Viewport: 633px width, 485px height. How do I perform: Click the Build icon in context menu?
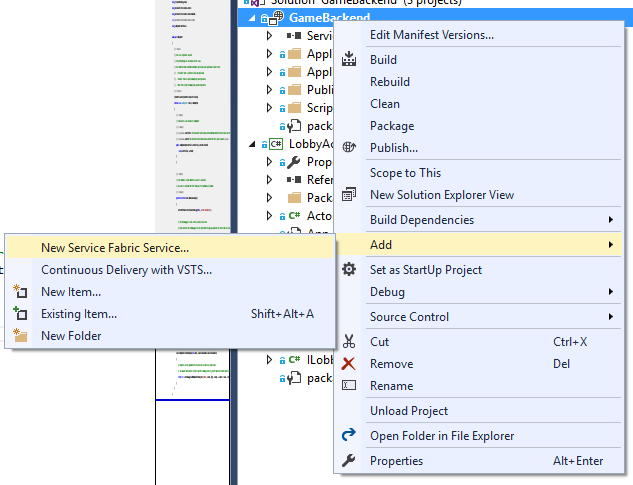point(349,60)
